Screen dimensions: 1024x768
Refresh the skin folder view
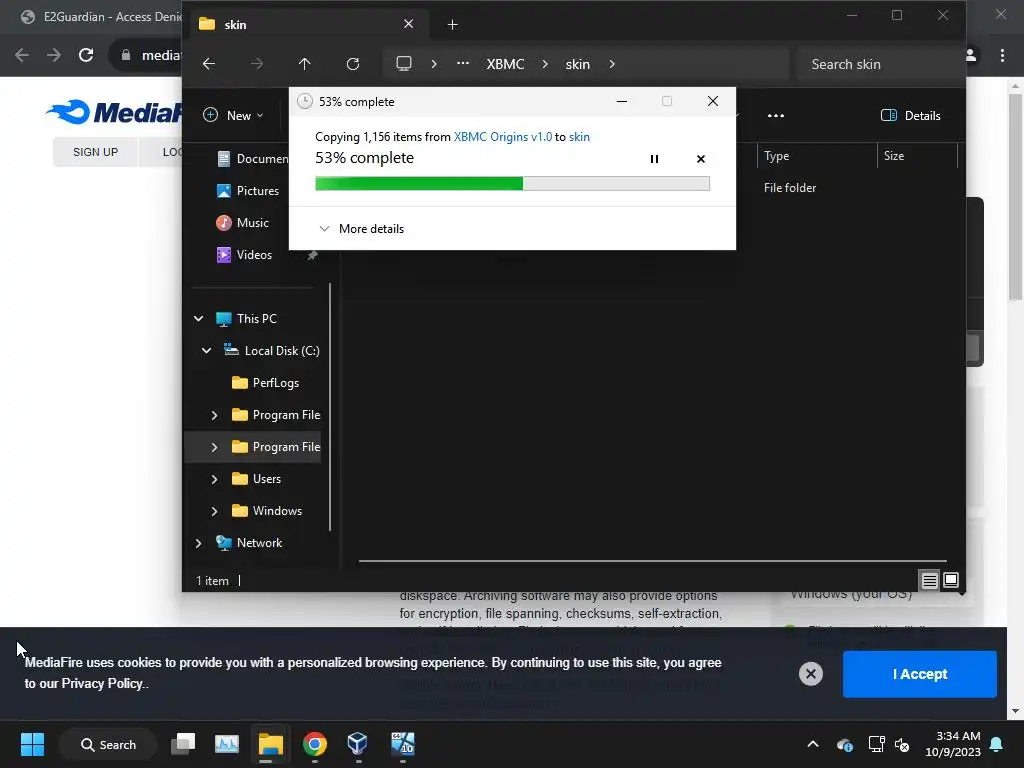coord(353,64)
